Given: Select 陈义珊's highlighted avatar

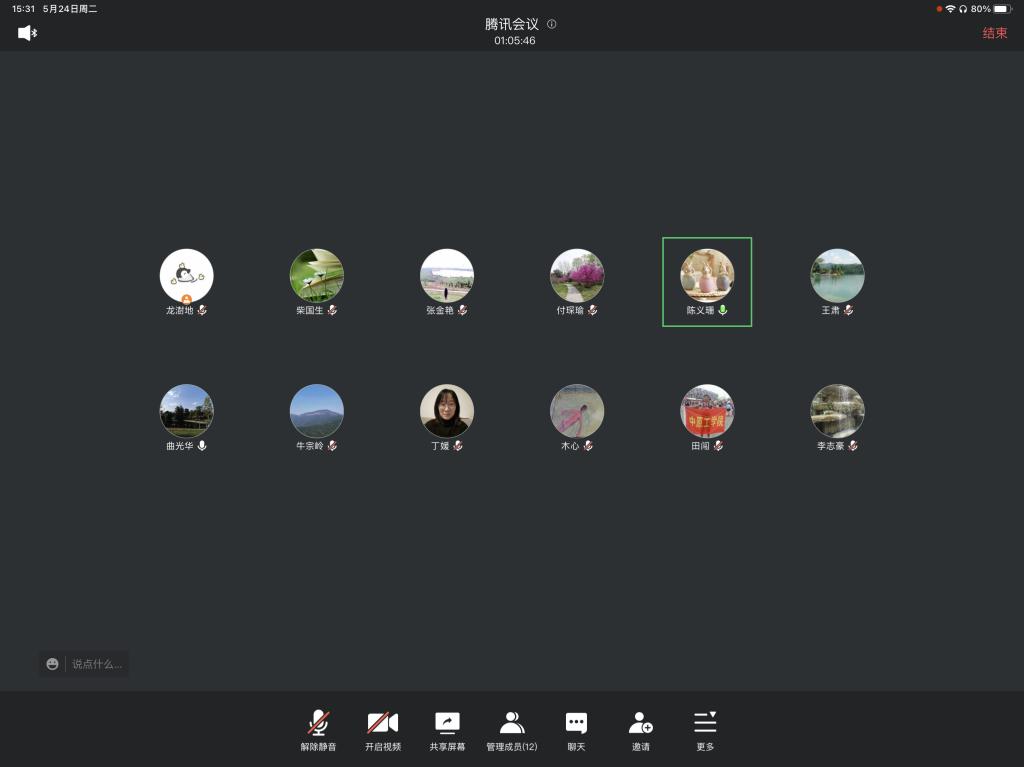Looking at the screenshot, I should pos(707,275).
